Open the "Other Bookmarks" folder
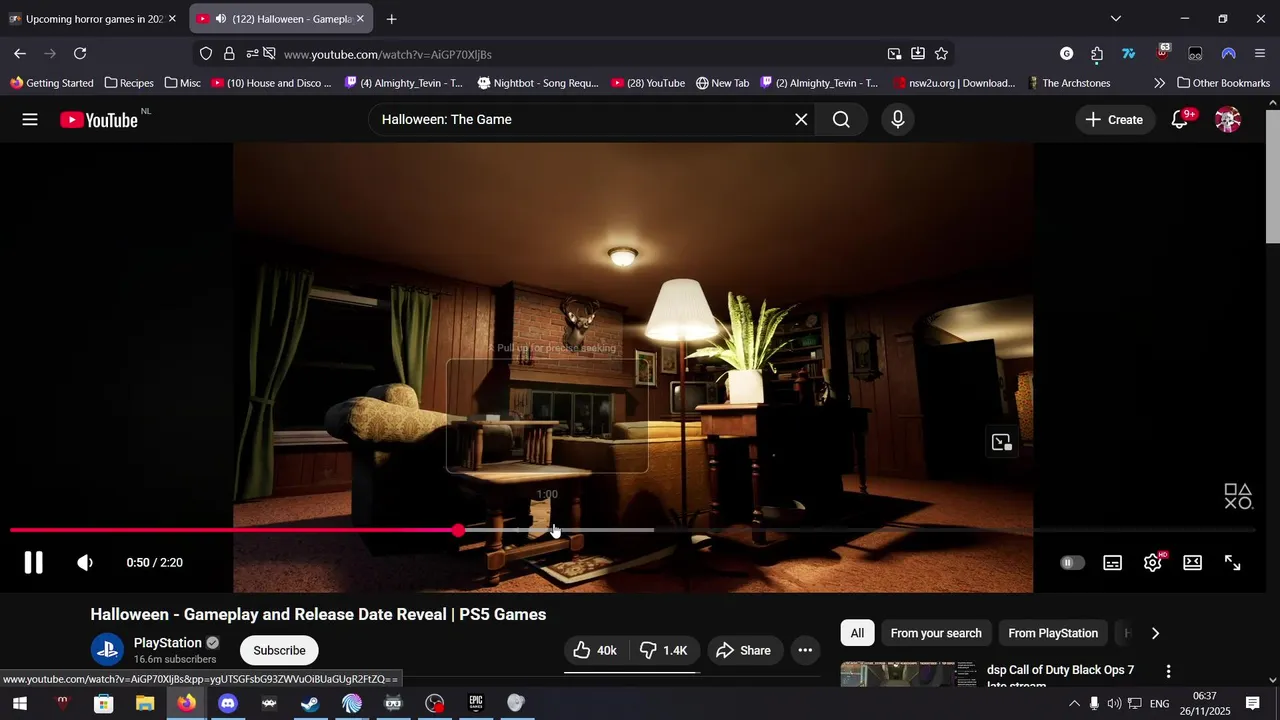1280x720 pixels. coord(1223,83)
